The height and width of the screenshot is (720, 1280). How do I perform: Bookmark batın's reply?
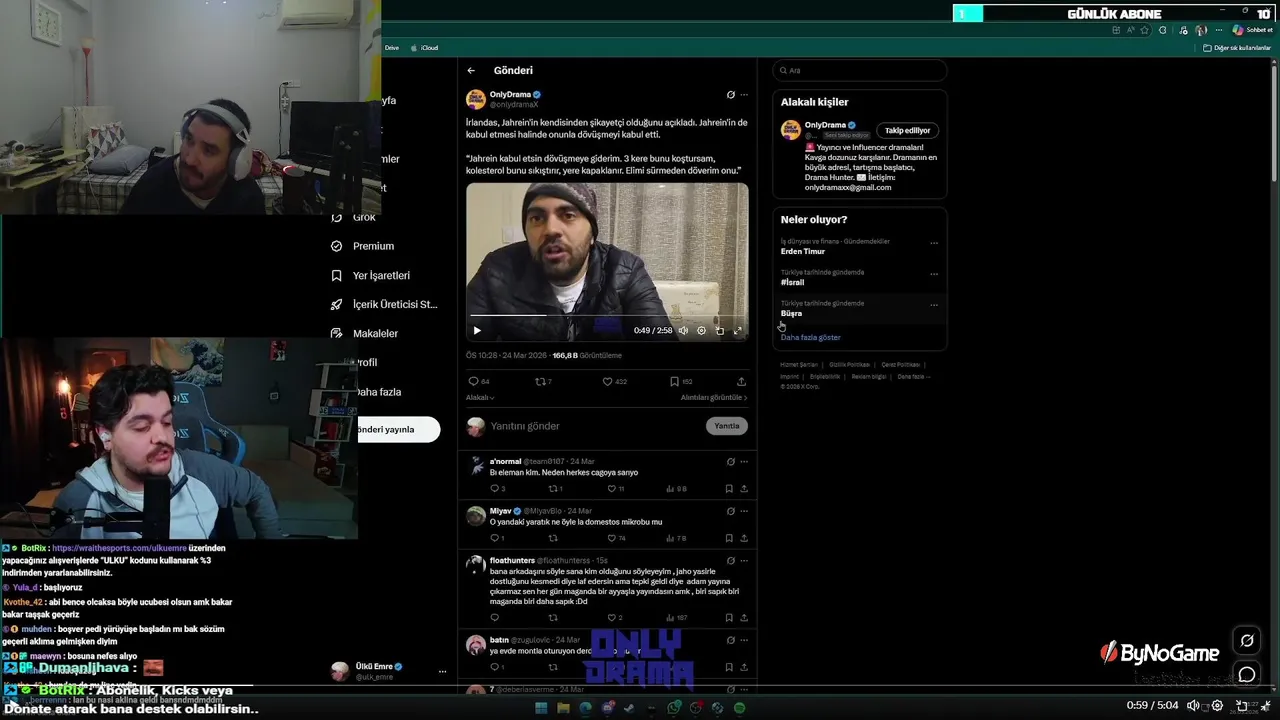(729, 667)
